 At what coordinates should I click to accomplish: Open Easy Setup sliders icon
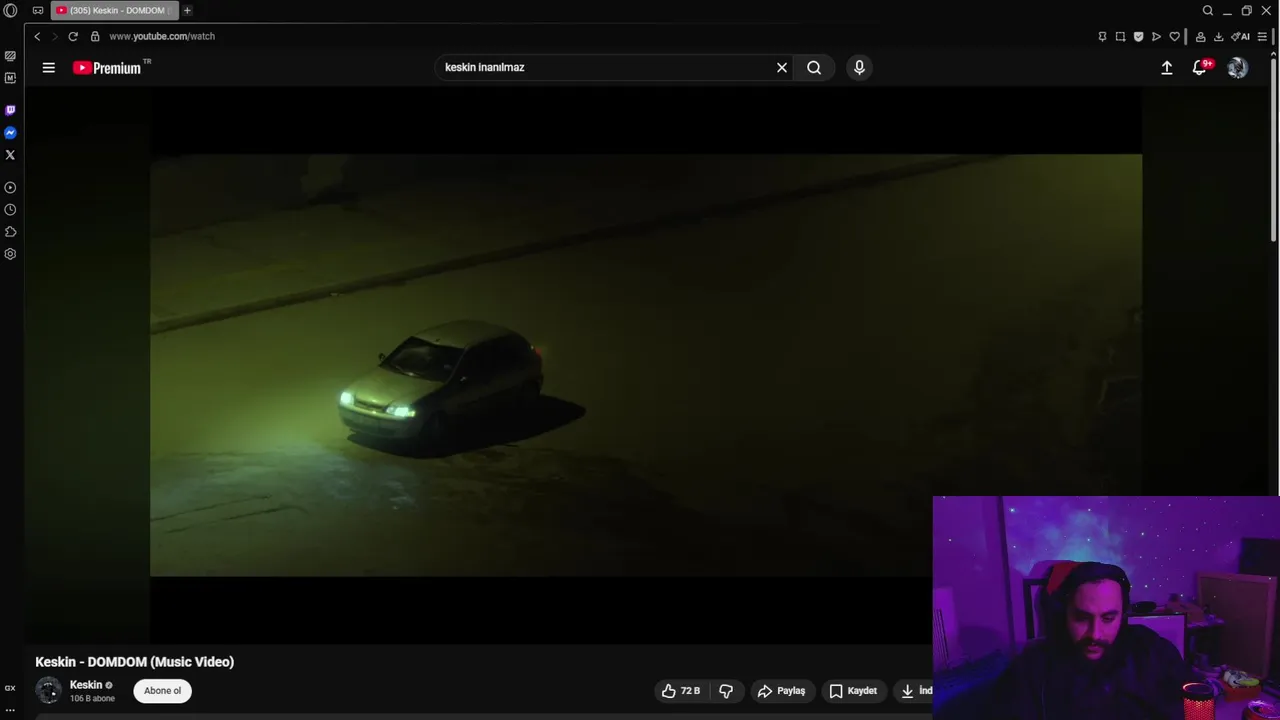point(1262,37)
